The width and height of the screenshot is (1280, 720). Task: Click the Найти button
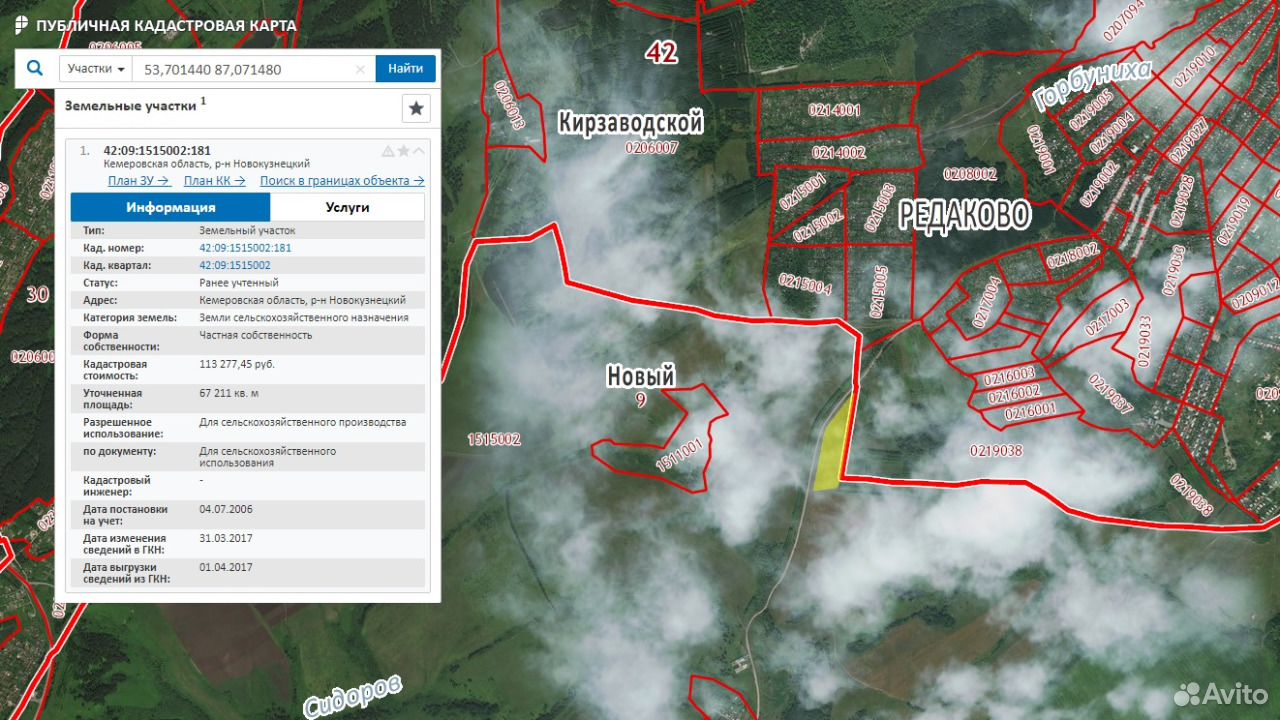tap(405, 69)
